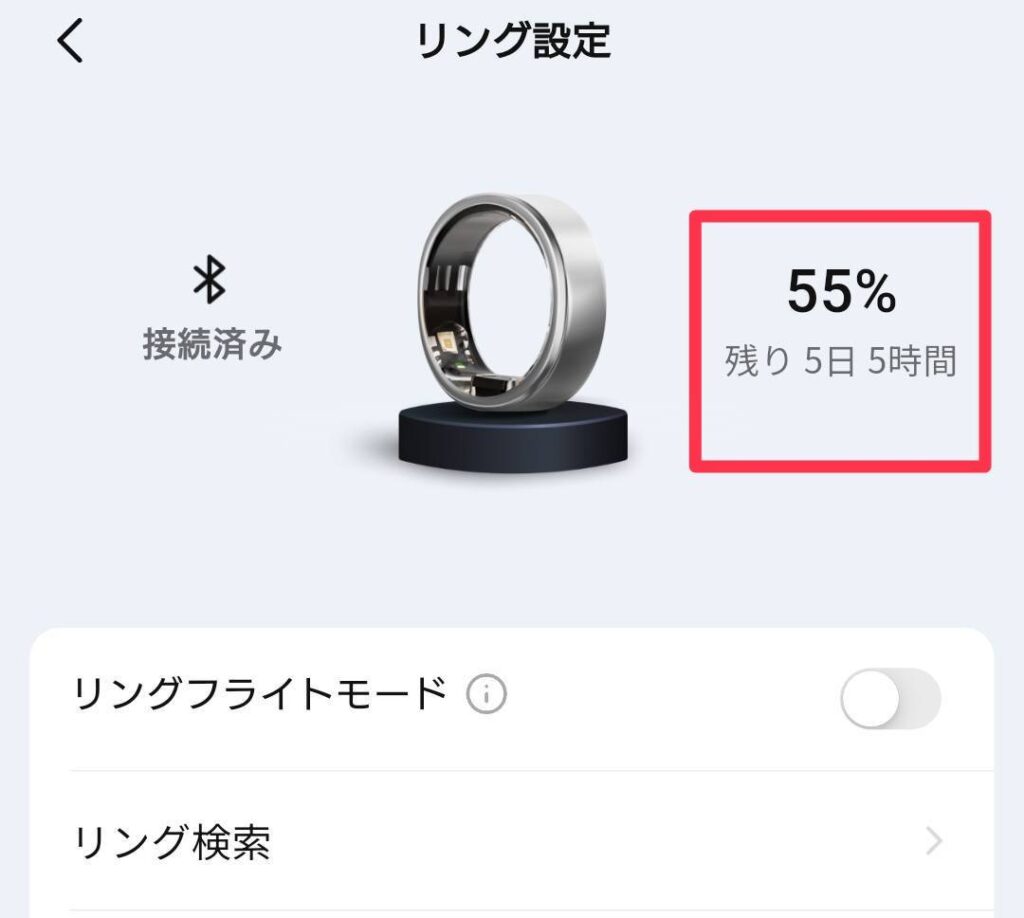Click the divider line above リング検索
Viewport: 1024px width, 918px height.
[530, 771]
